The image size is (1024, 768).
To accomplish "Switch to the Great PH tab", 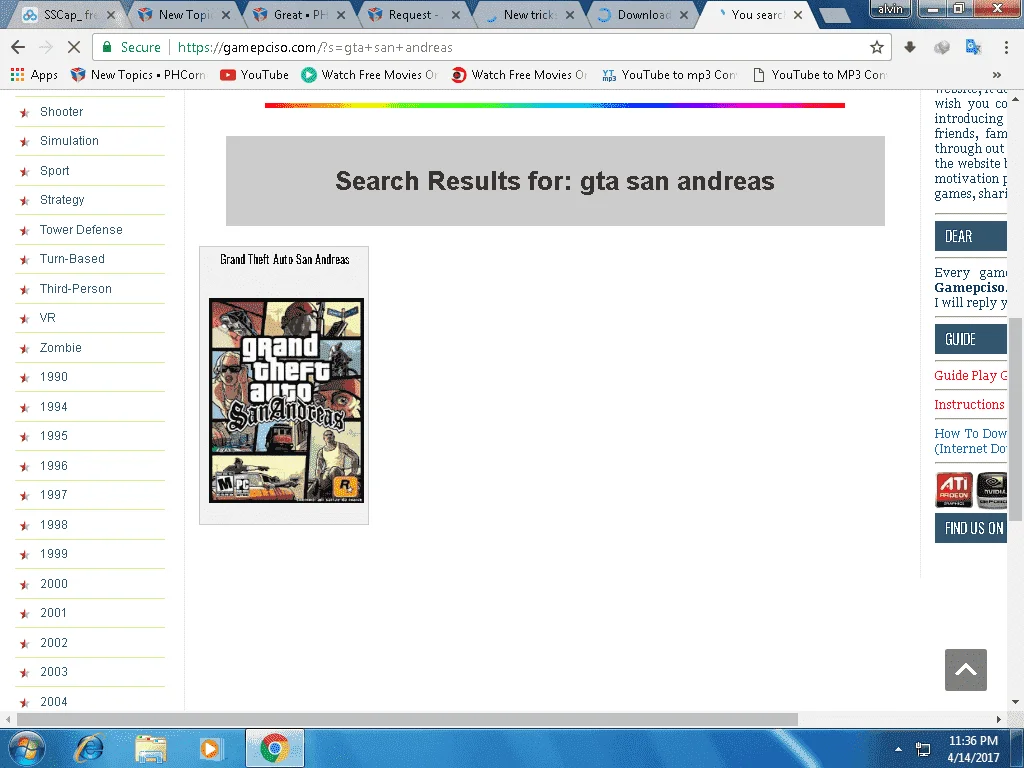I will (299, 14).
